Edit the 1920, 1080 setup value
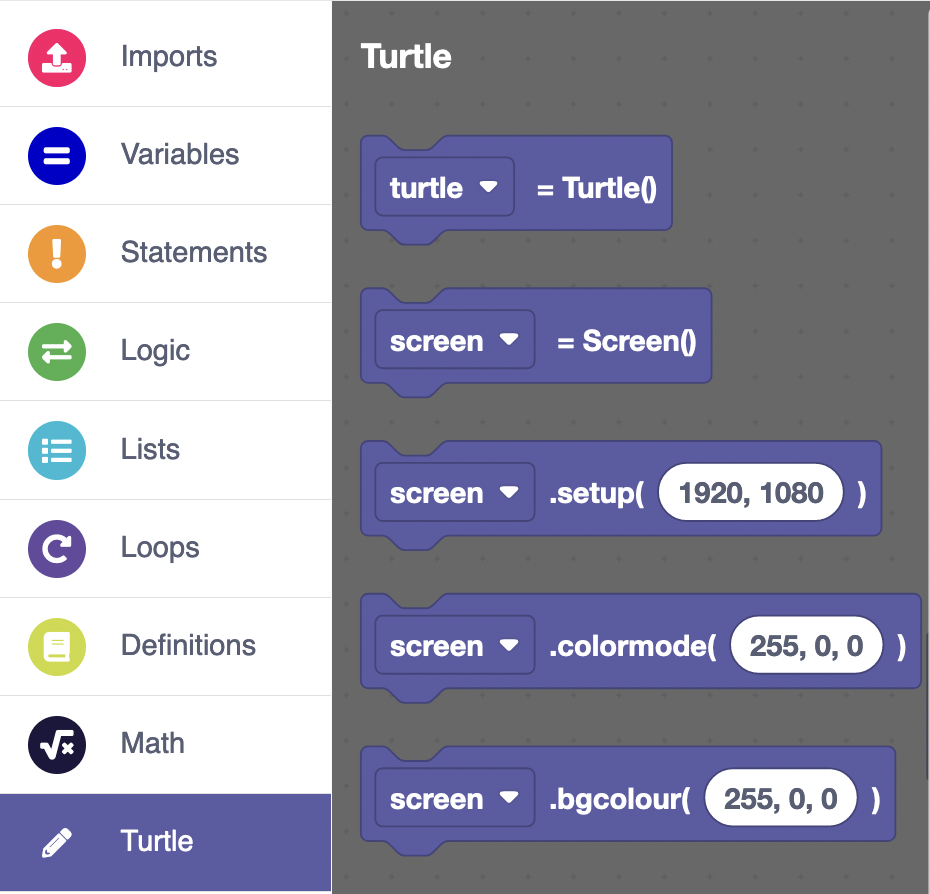The height and width of the screenshot is (894, 930). point(750,493)
